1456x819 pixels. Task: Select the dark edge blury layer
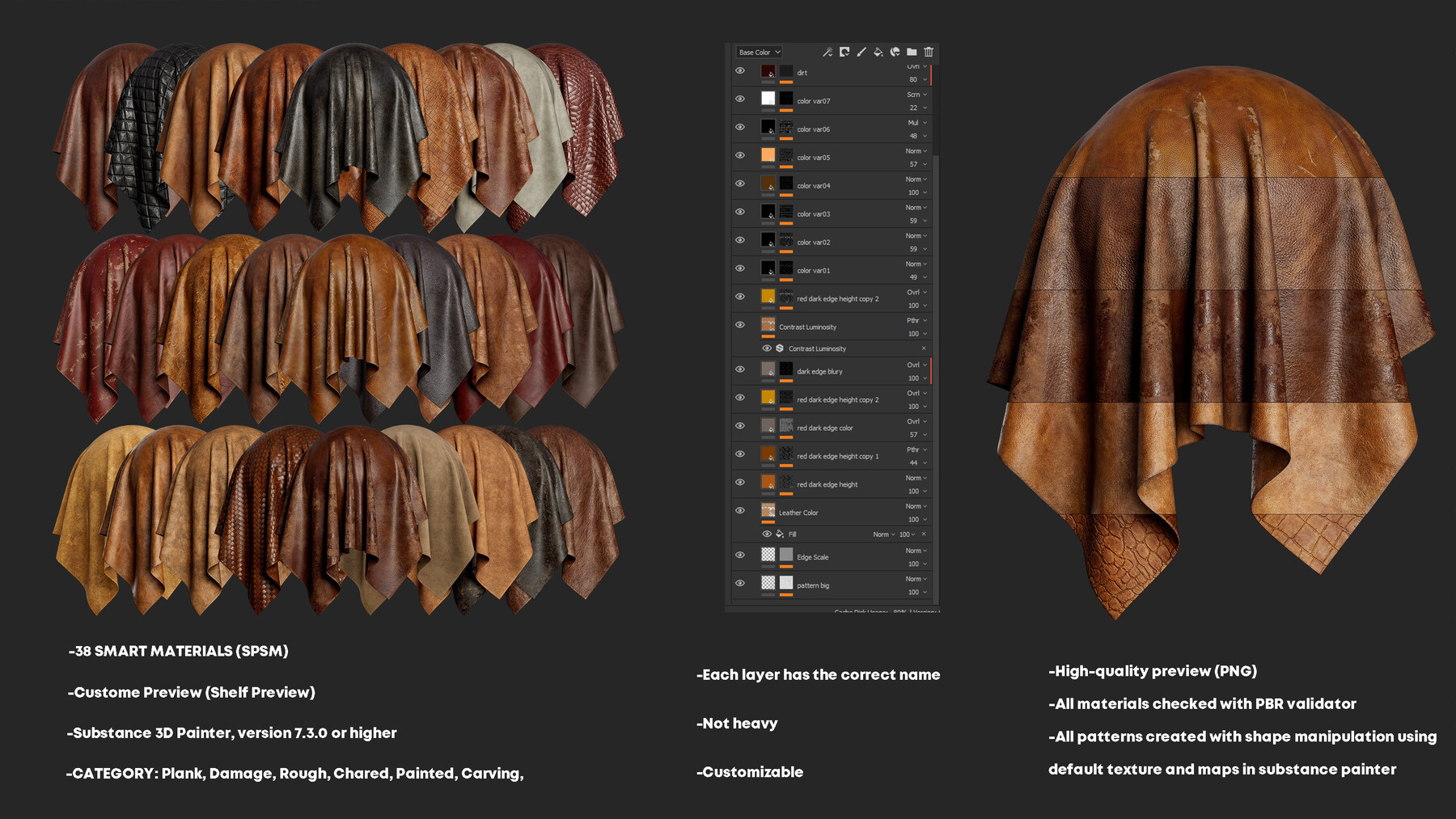(819, 372)
